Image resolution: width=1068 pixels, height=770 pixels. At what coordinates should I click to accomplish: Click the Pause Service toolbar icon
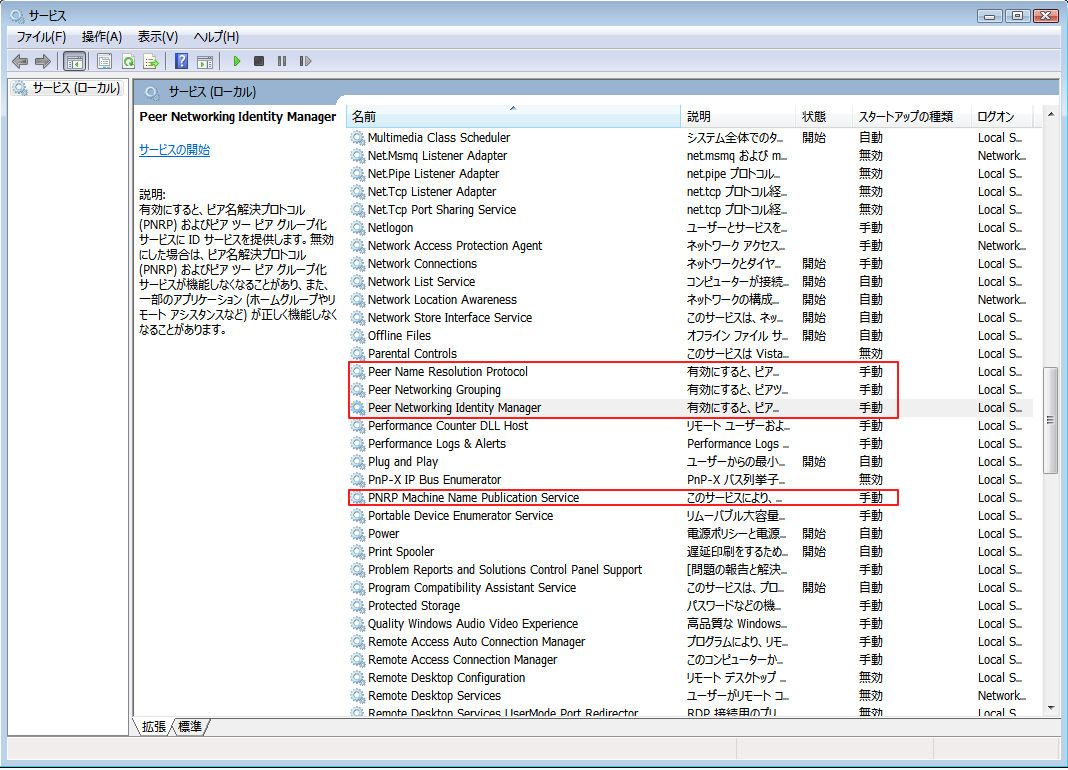(x=282, y=61)
